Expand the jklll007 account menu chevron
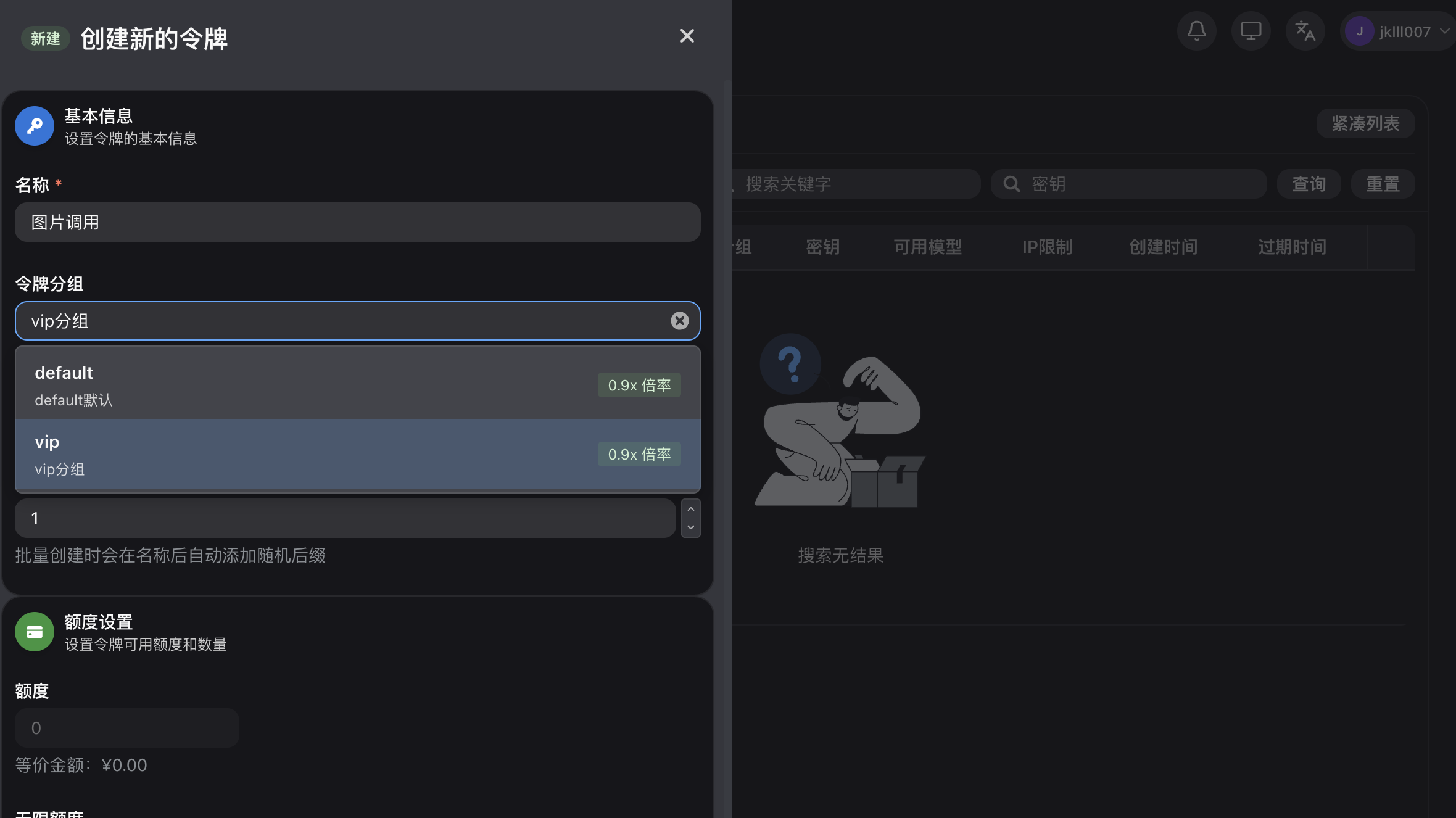 1444,31
